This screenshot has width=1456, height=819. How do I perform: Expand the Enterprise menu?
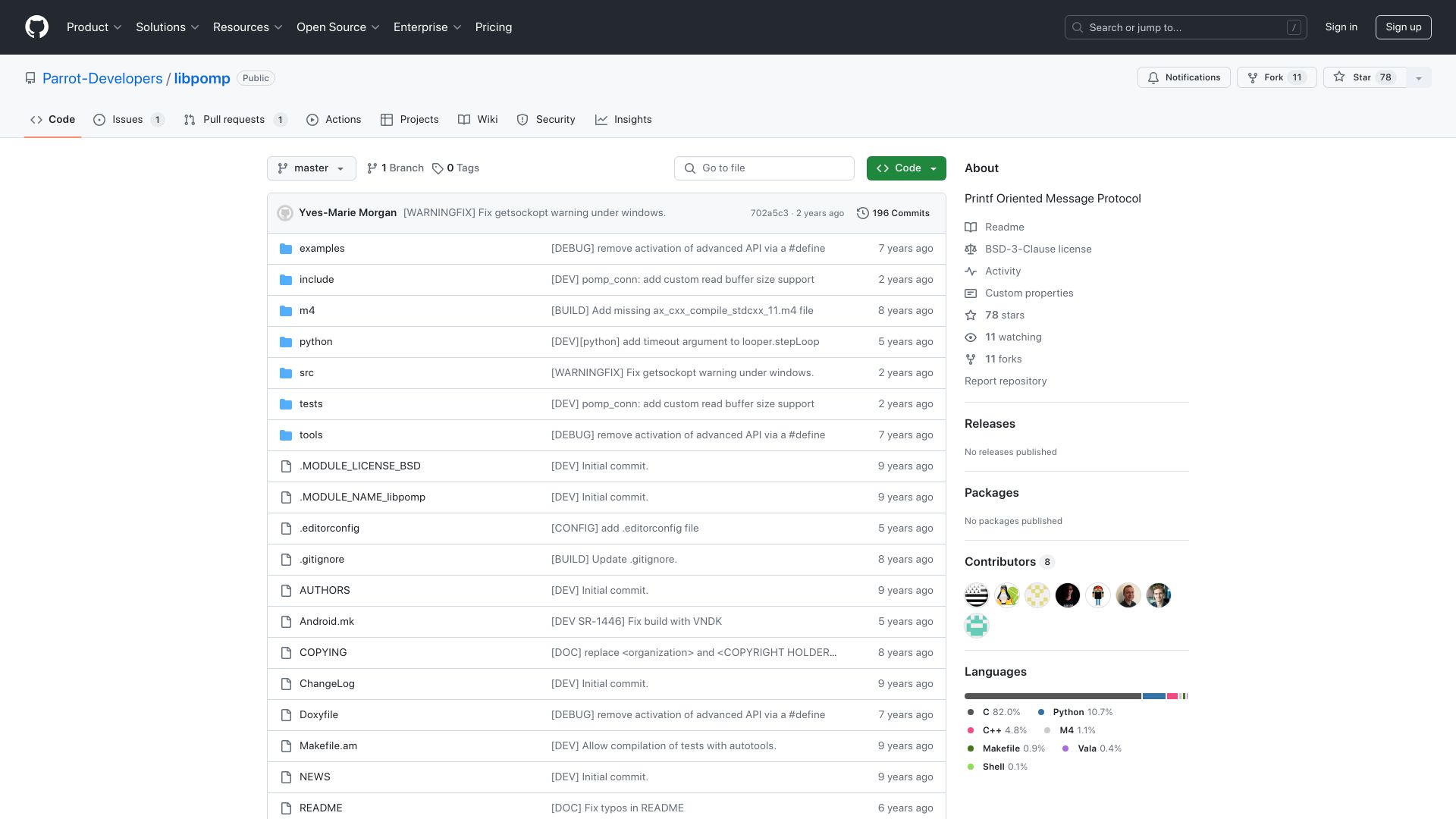point(428,27)
